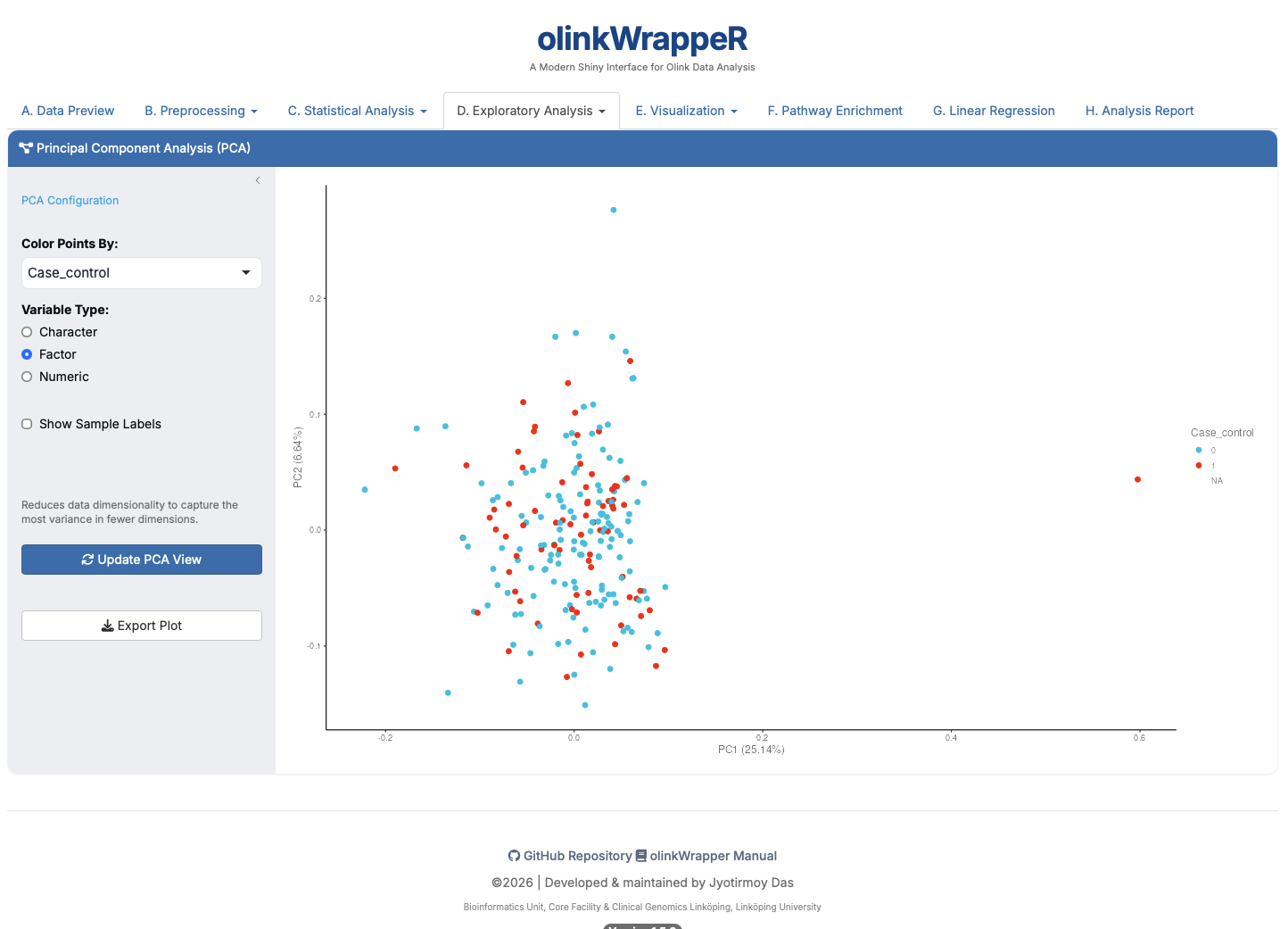Expand the B. Preprocessing menu
1288x929 pixels.
pos(201,111)
